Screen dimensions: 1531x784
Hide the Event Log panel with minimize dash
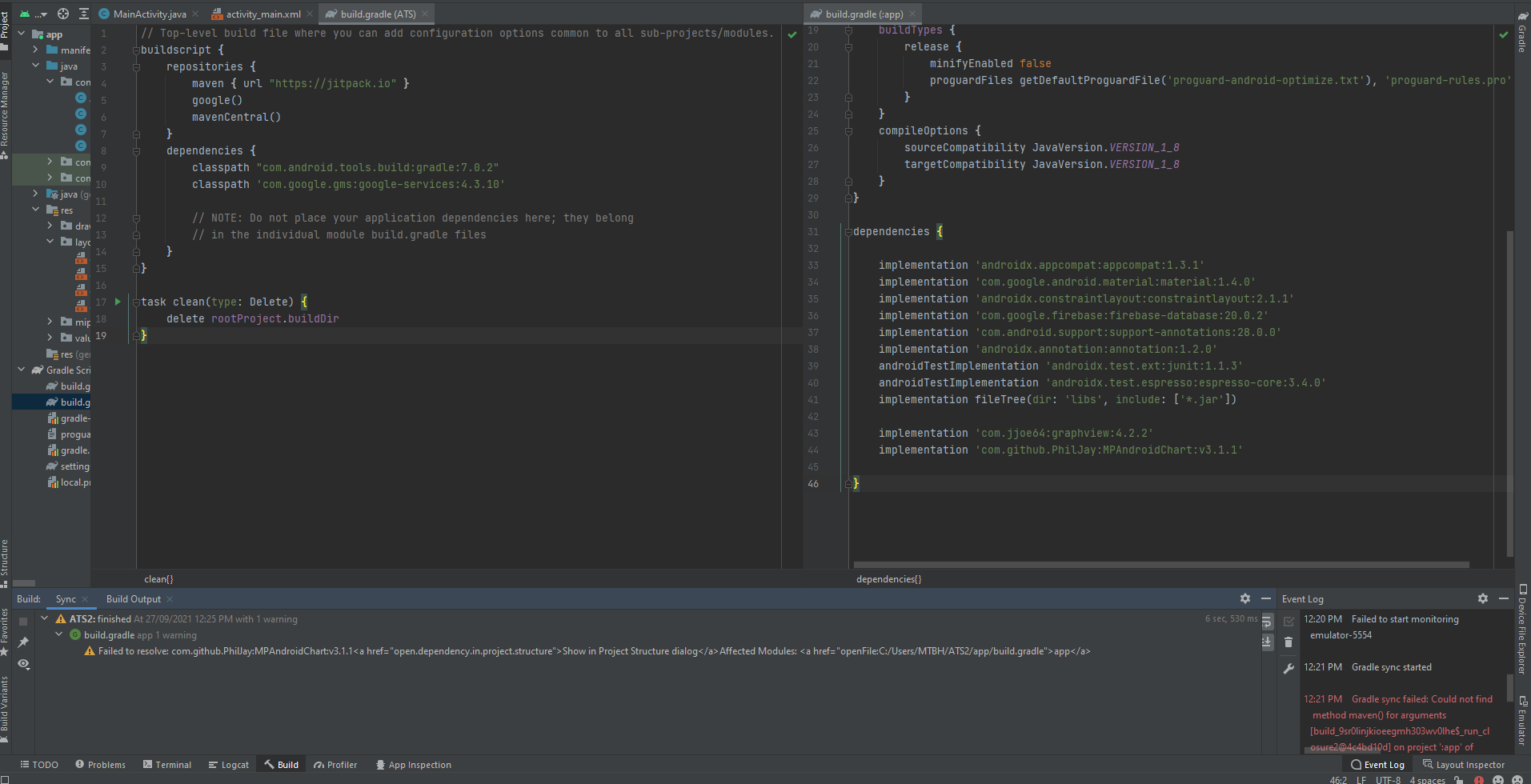(x=1504, y=598)
